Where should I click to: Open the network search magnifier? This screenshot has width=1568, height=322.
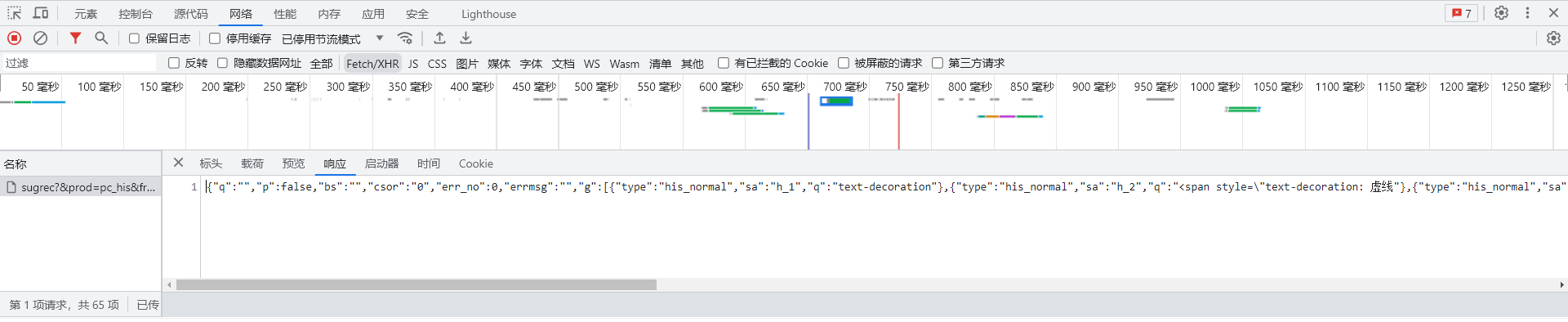101,38
